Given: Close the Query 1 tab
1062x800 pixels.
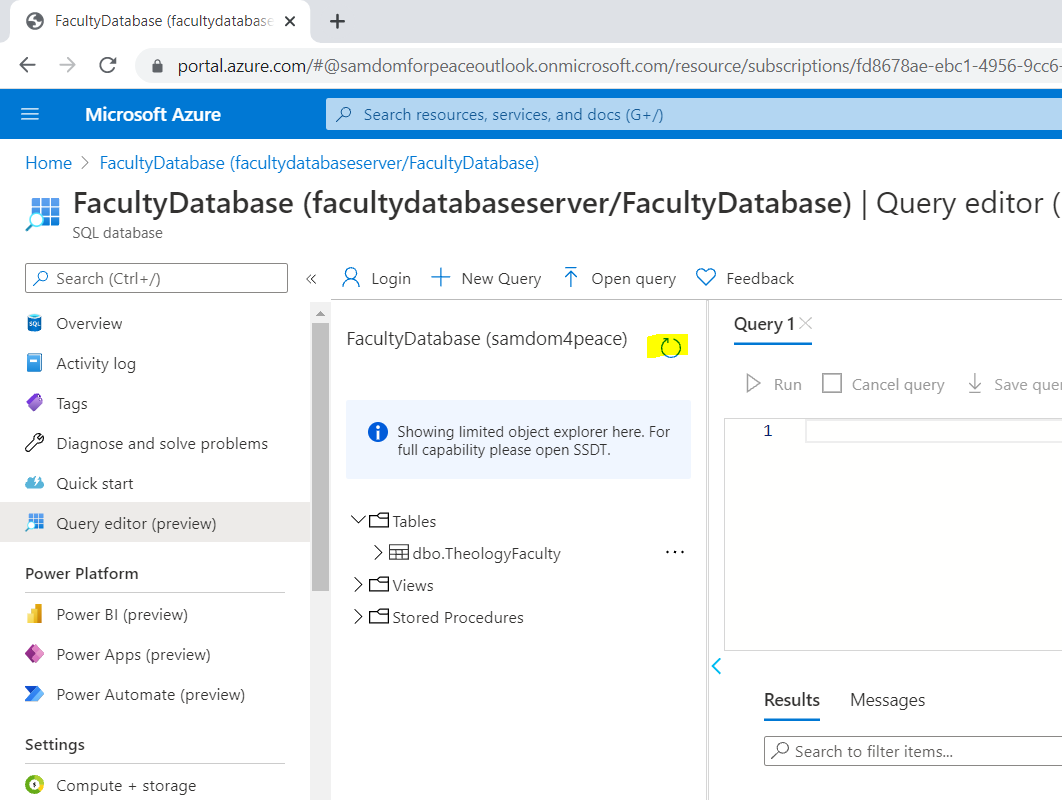Looking at the screenshot, I should (805, 323).
